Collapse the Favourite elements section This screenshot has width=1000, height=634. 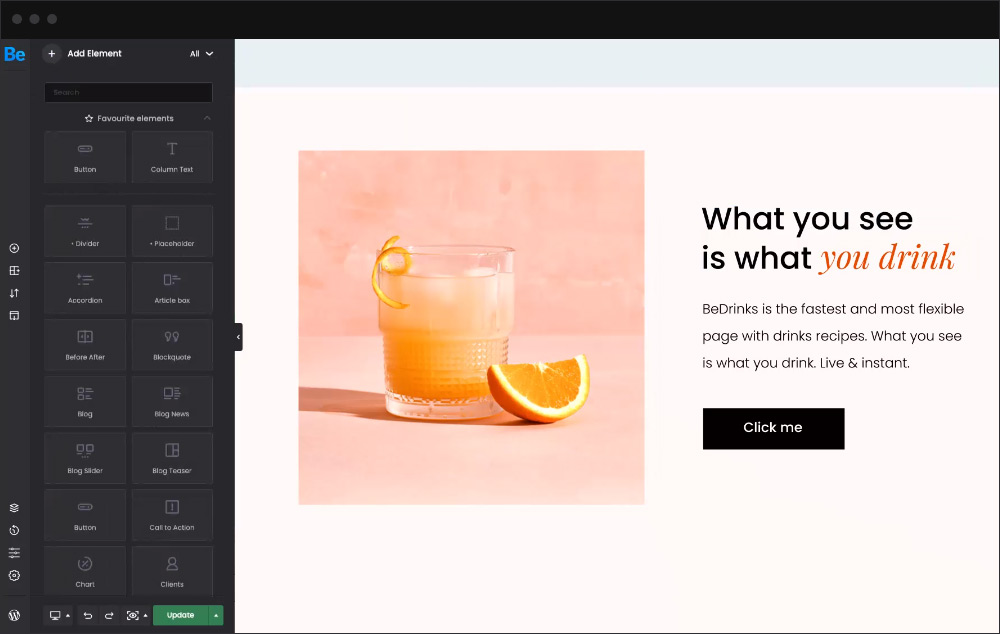click(207, 118)
